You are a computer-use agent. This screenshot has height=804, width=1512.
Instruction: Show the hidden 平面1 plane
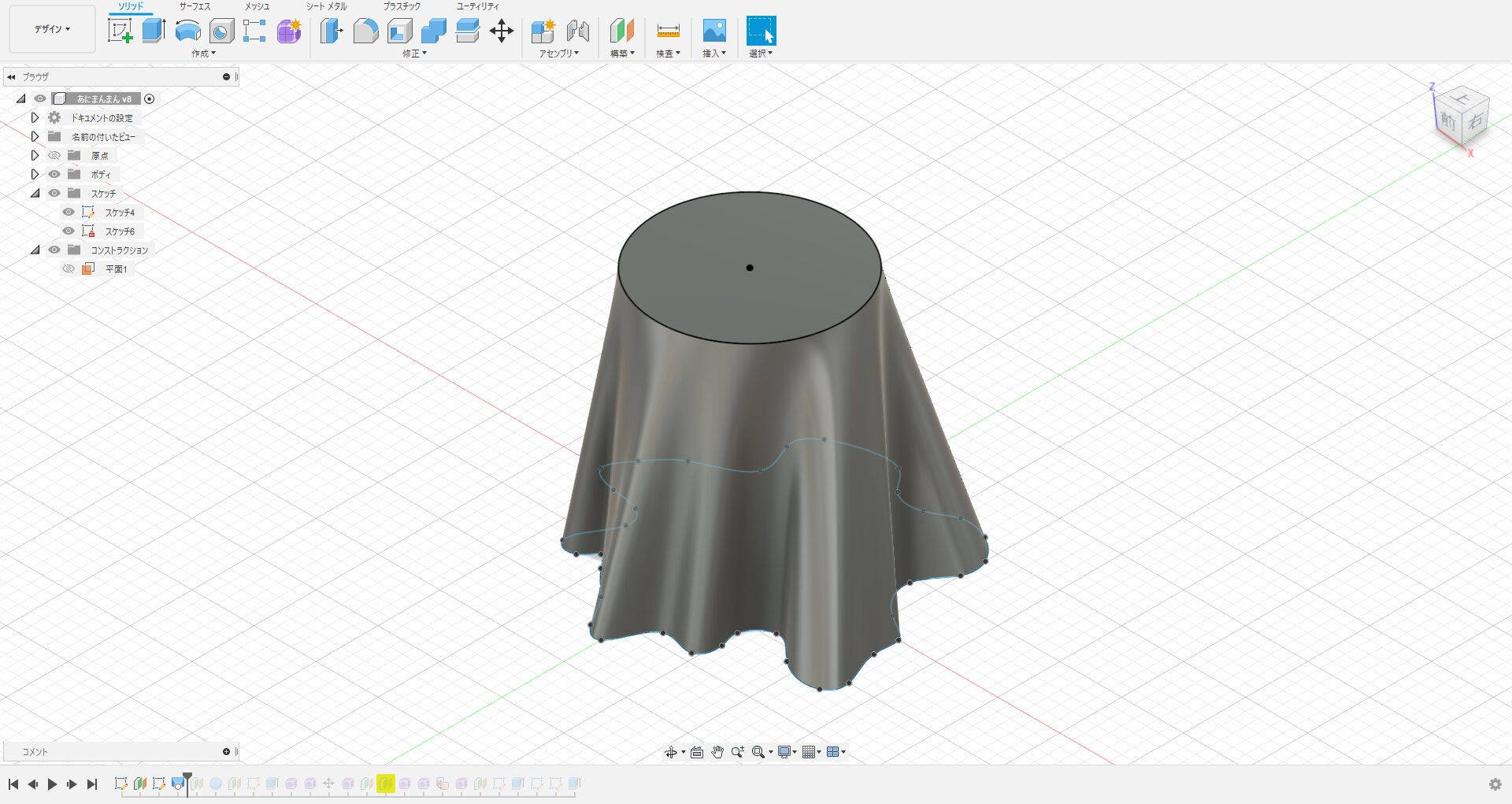(x=69, y=269)
